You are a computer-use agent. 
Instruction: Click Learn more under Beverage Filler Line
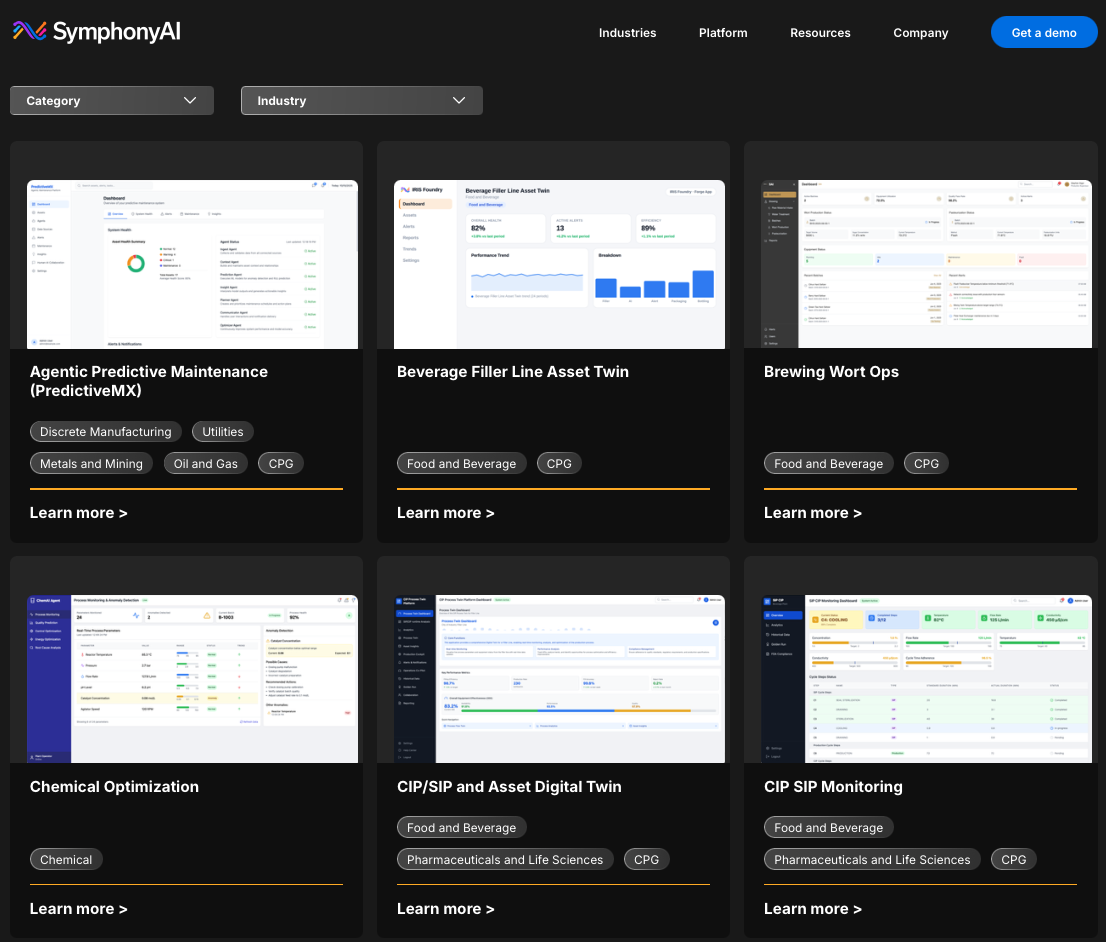(x=446, y=513)
